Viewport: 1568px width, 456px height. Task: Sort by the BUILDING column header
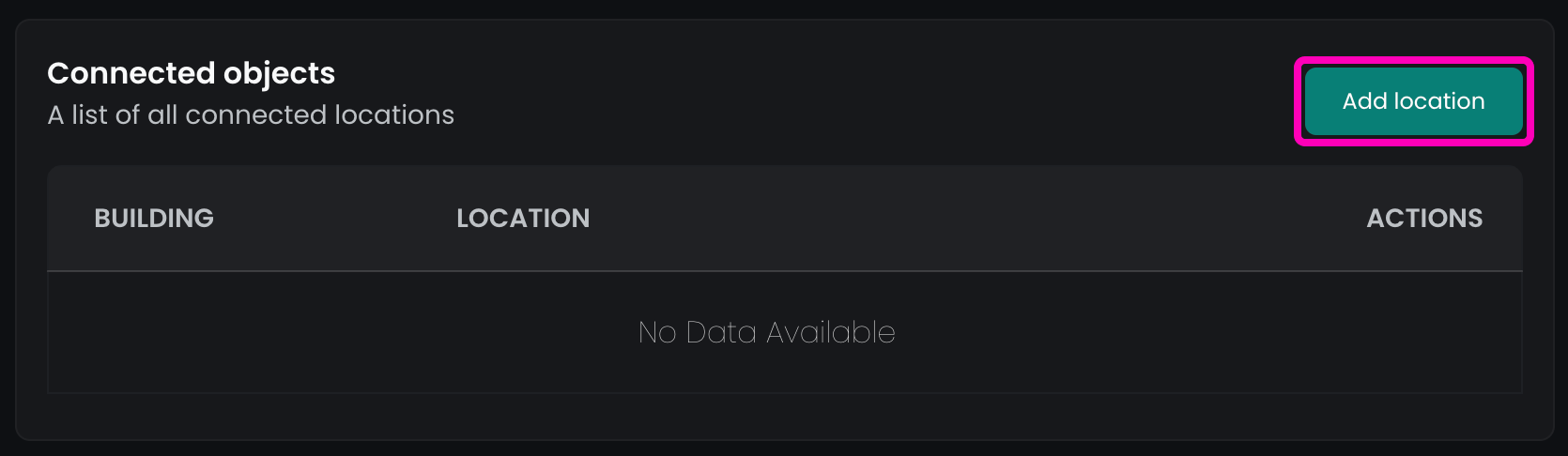[x=154, y=219]
